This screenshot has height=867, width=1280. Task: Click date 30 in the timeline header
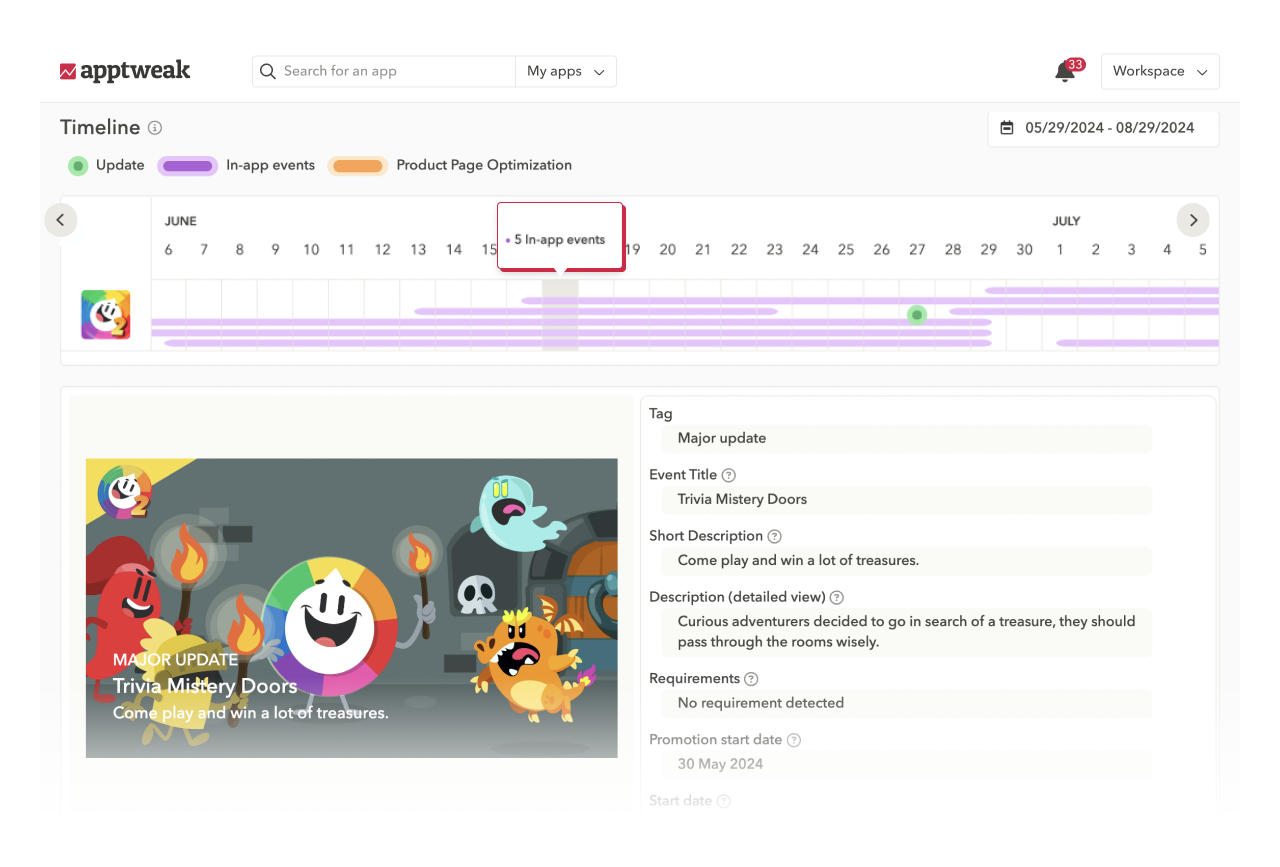pos(1024,250)
